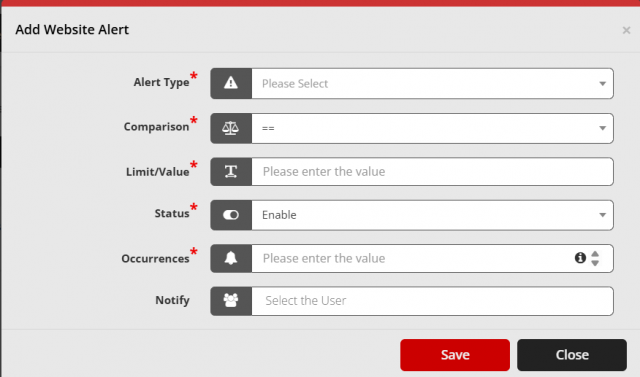
Task: Increase Occurrences with the up arrow
Action: [595, 254]
